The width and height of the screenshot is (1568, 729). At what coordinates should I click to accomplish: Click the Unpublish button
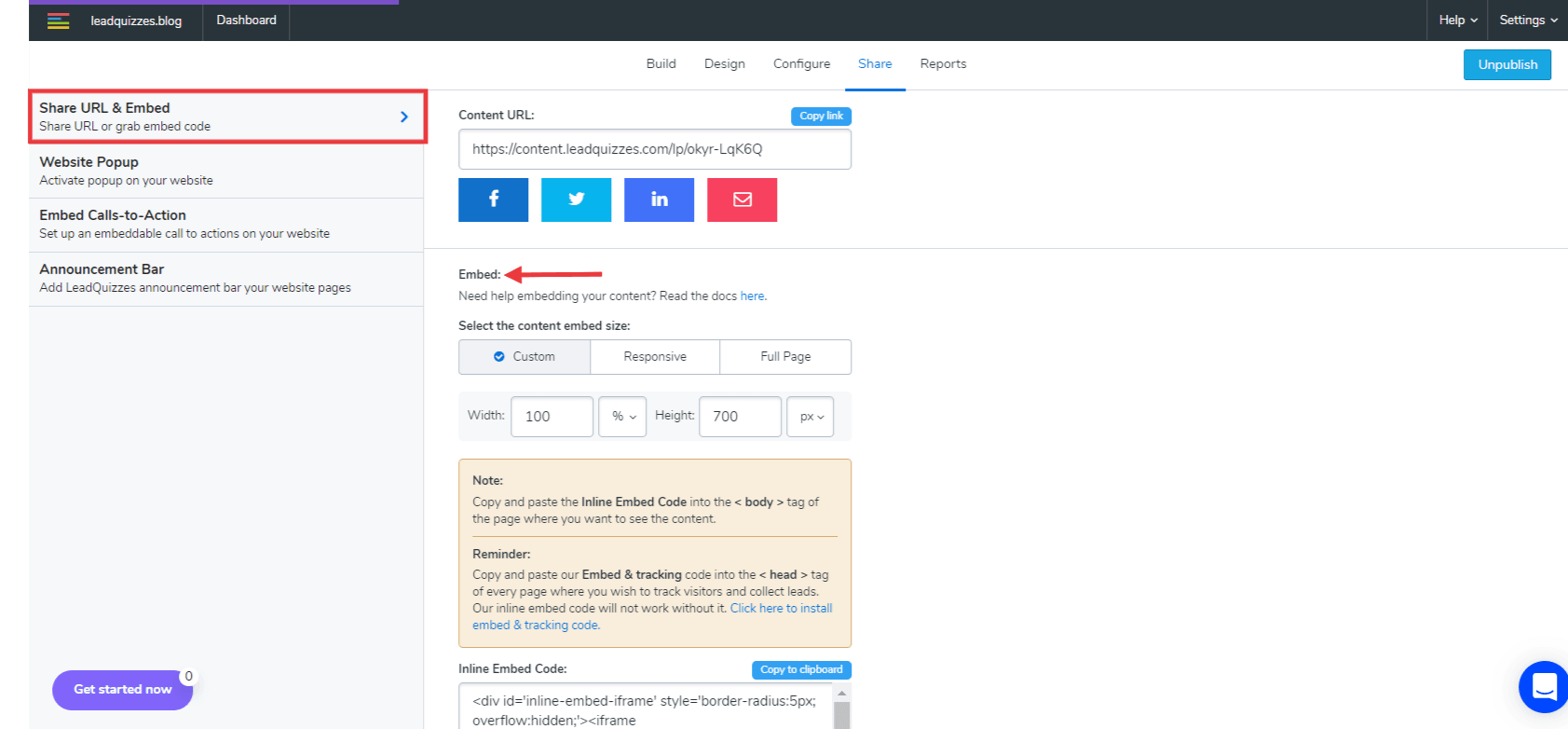tap(1507, 64)
